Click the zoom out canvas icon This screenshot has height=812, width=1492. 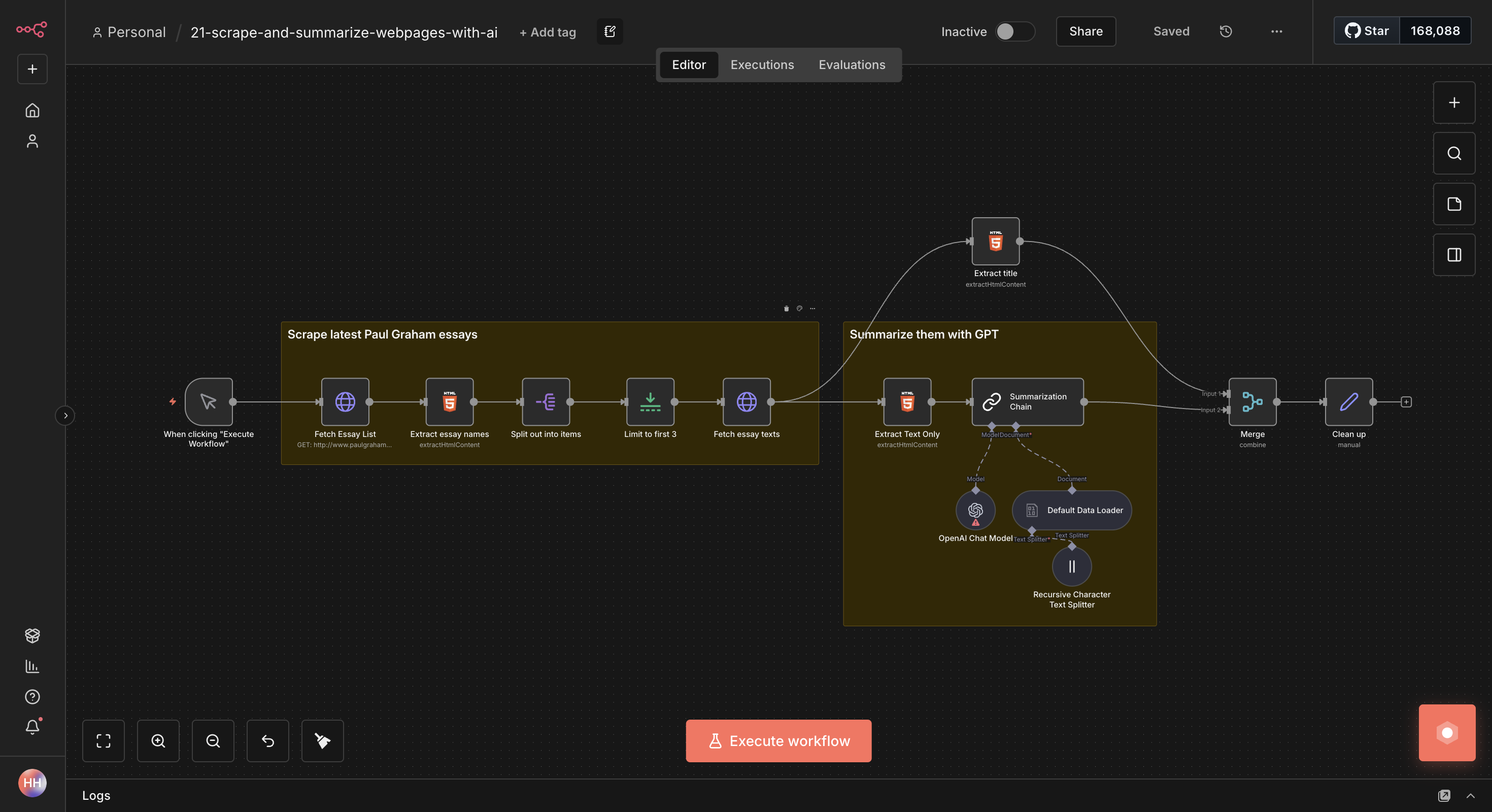tap(213, 740)
